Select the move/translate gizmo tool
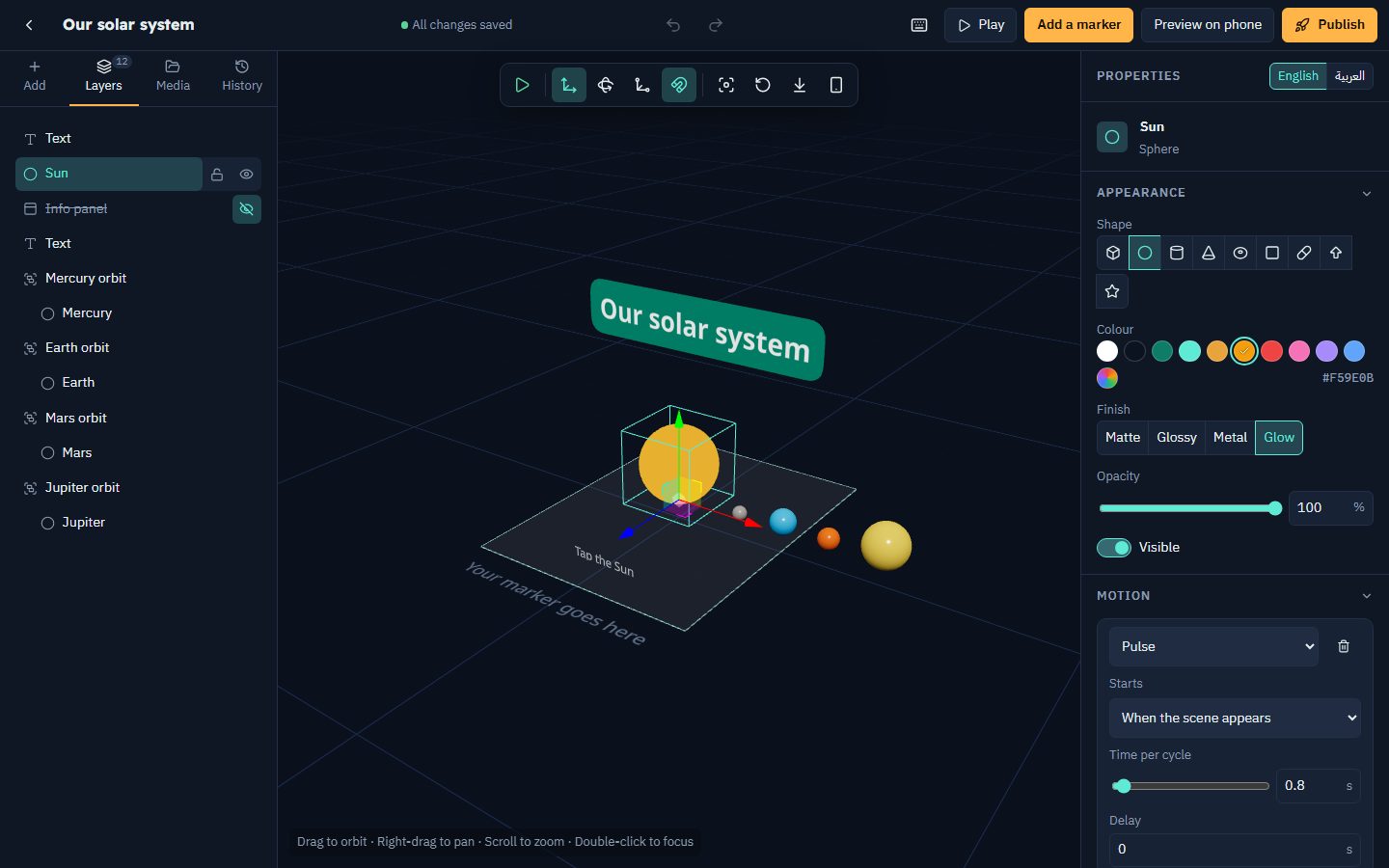The height and width of the screenshot is (868, 1389). (x=569, y=85)
